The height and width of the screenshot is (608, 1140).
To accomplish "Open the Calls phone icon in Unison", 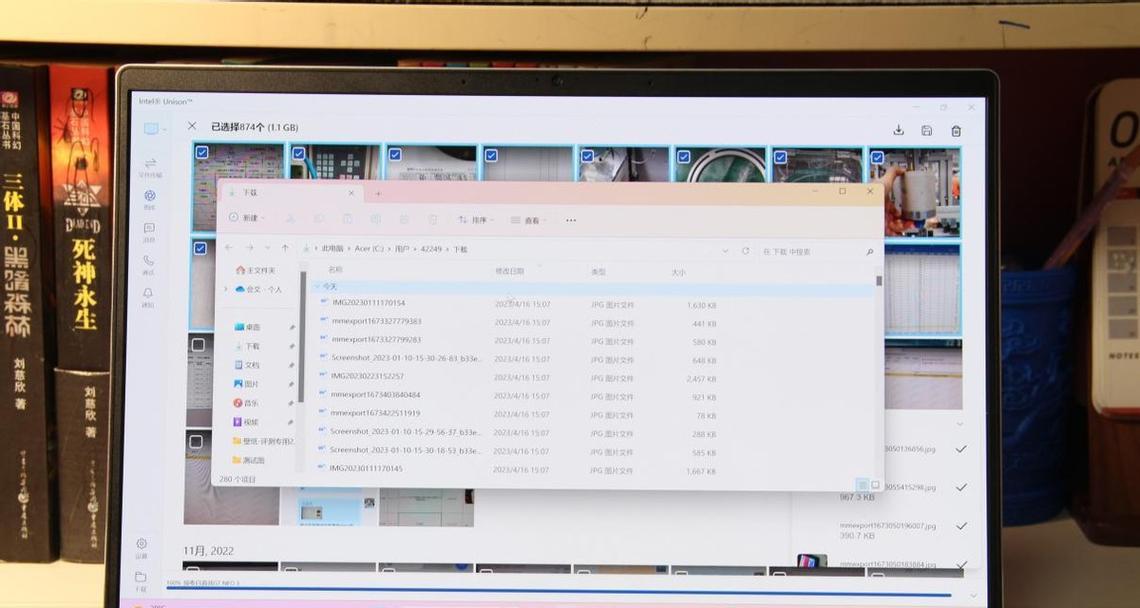I will 148,264.
